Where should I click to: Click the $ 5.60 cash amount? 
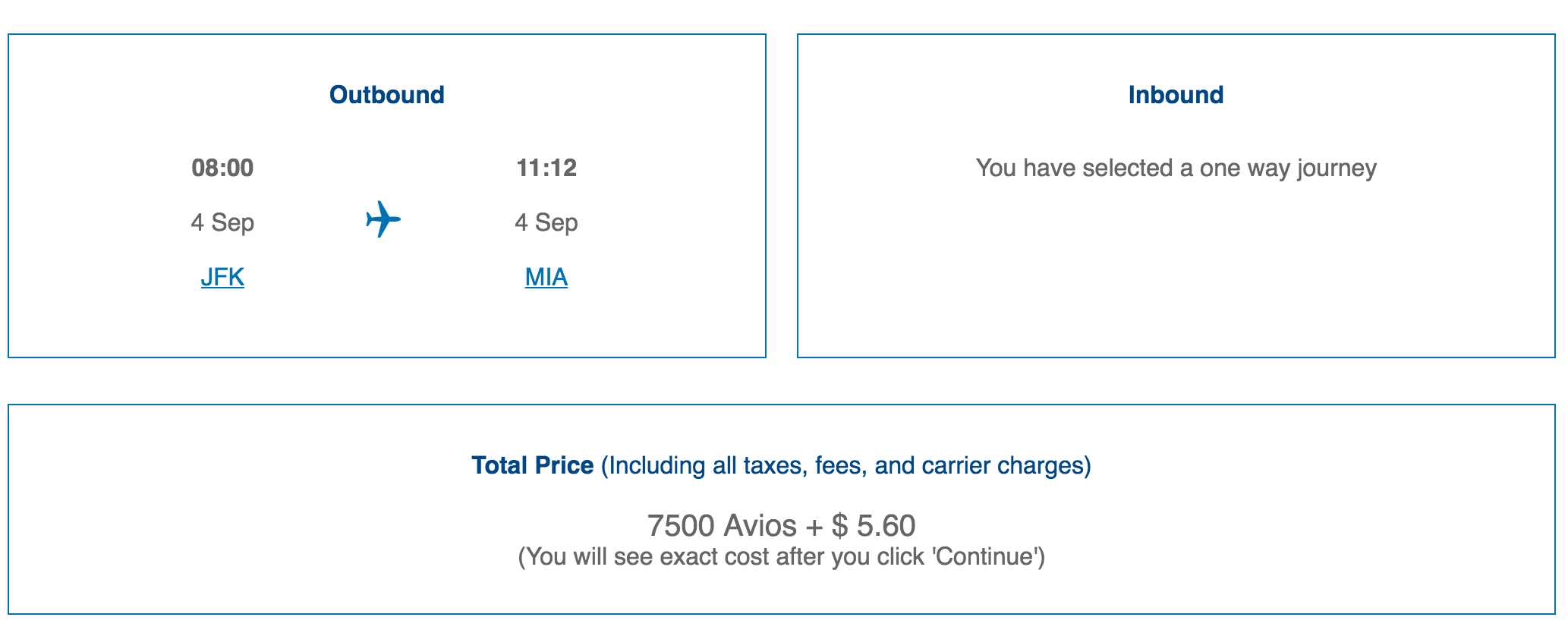874,525
